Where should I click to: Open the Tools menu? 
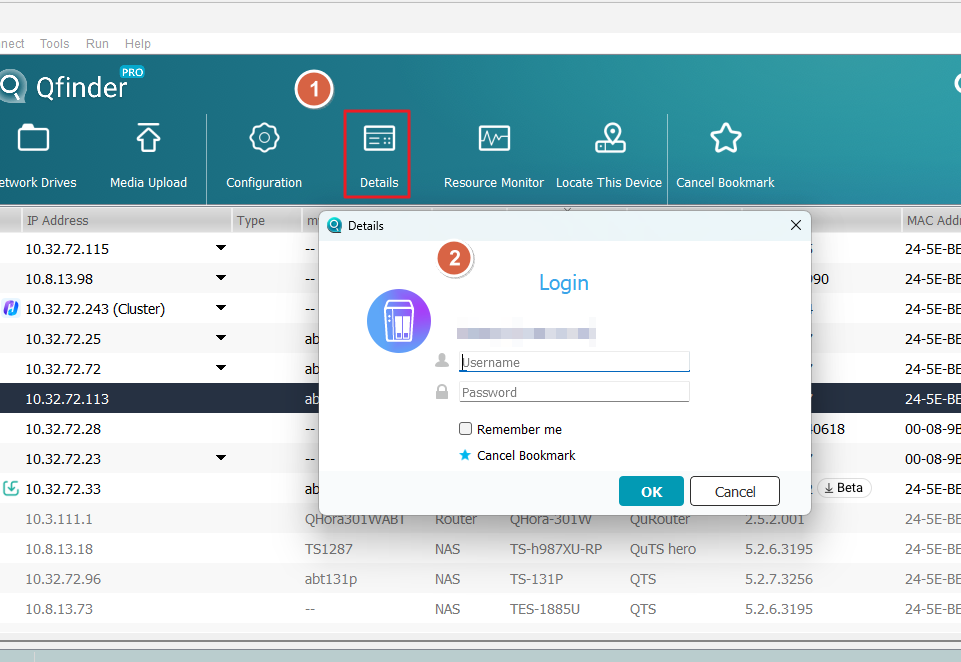coord(55,44)
